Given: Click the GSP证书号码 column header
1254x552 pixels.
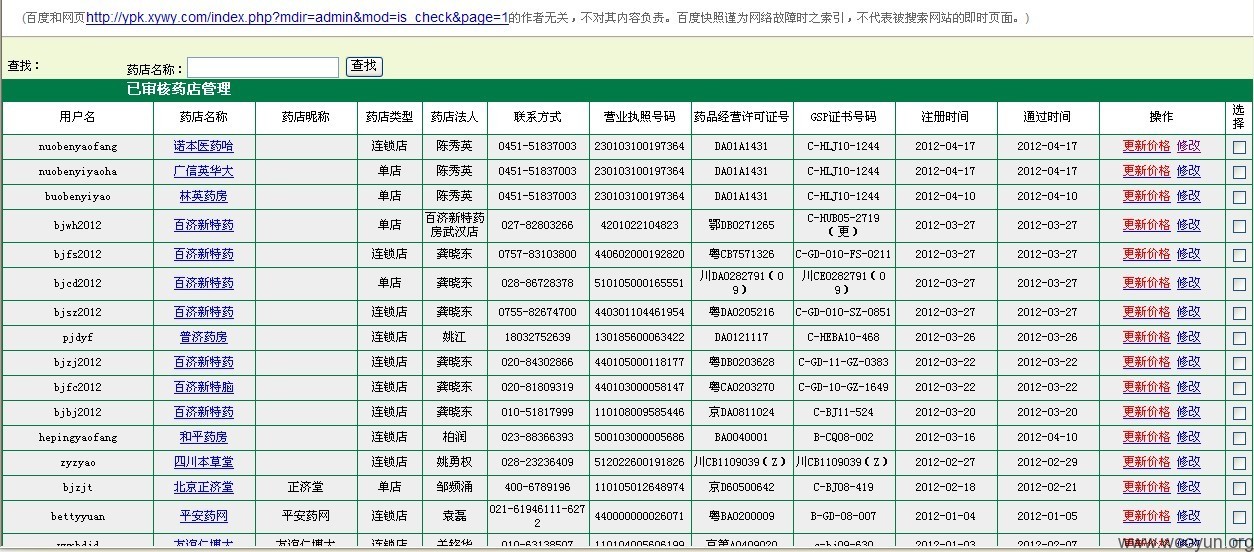Looking at the screenshot, I should pyautogui.click(x=843, y=117).
